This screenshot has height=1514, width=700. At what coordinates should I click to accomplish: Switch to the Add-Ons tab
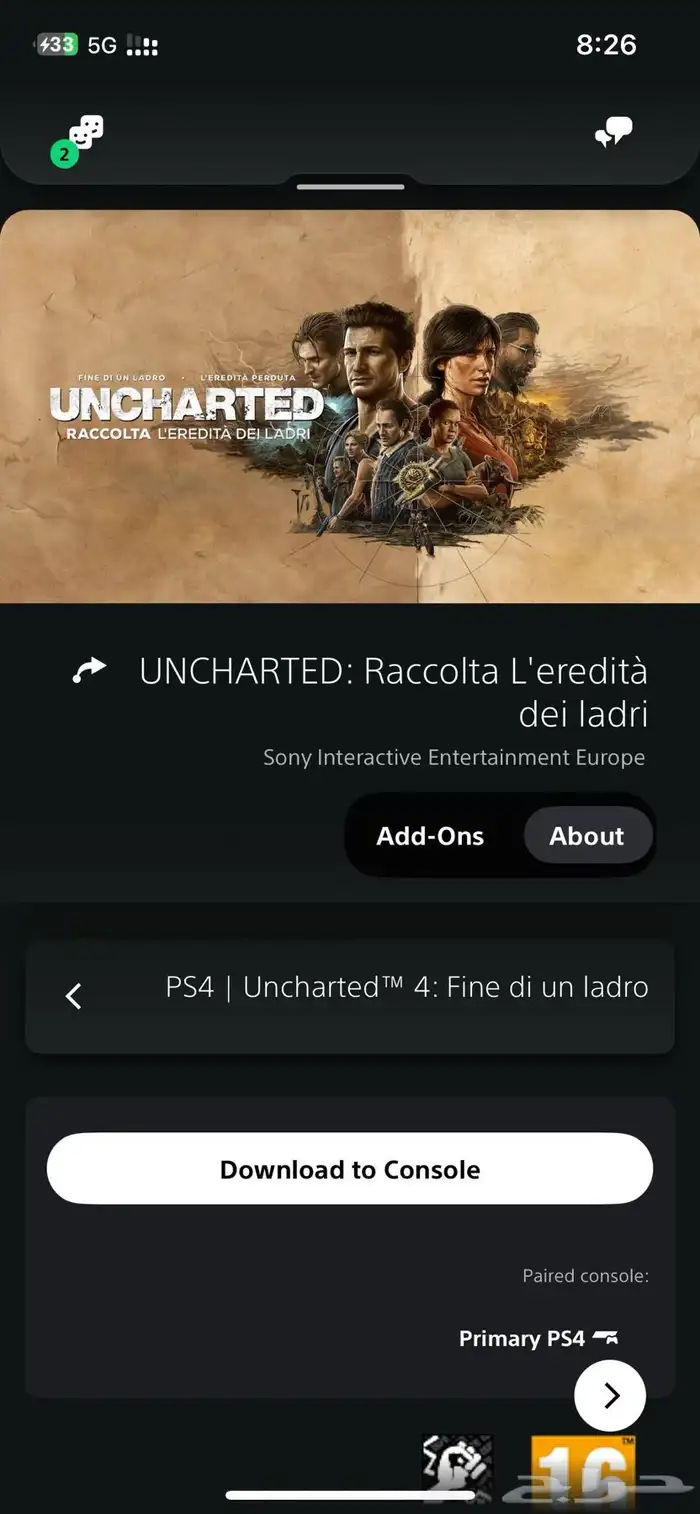(x=430, y=836)
